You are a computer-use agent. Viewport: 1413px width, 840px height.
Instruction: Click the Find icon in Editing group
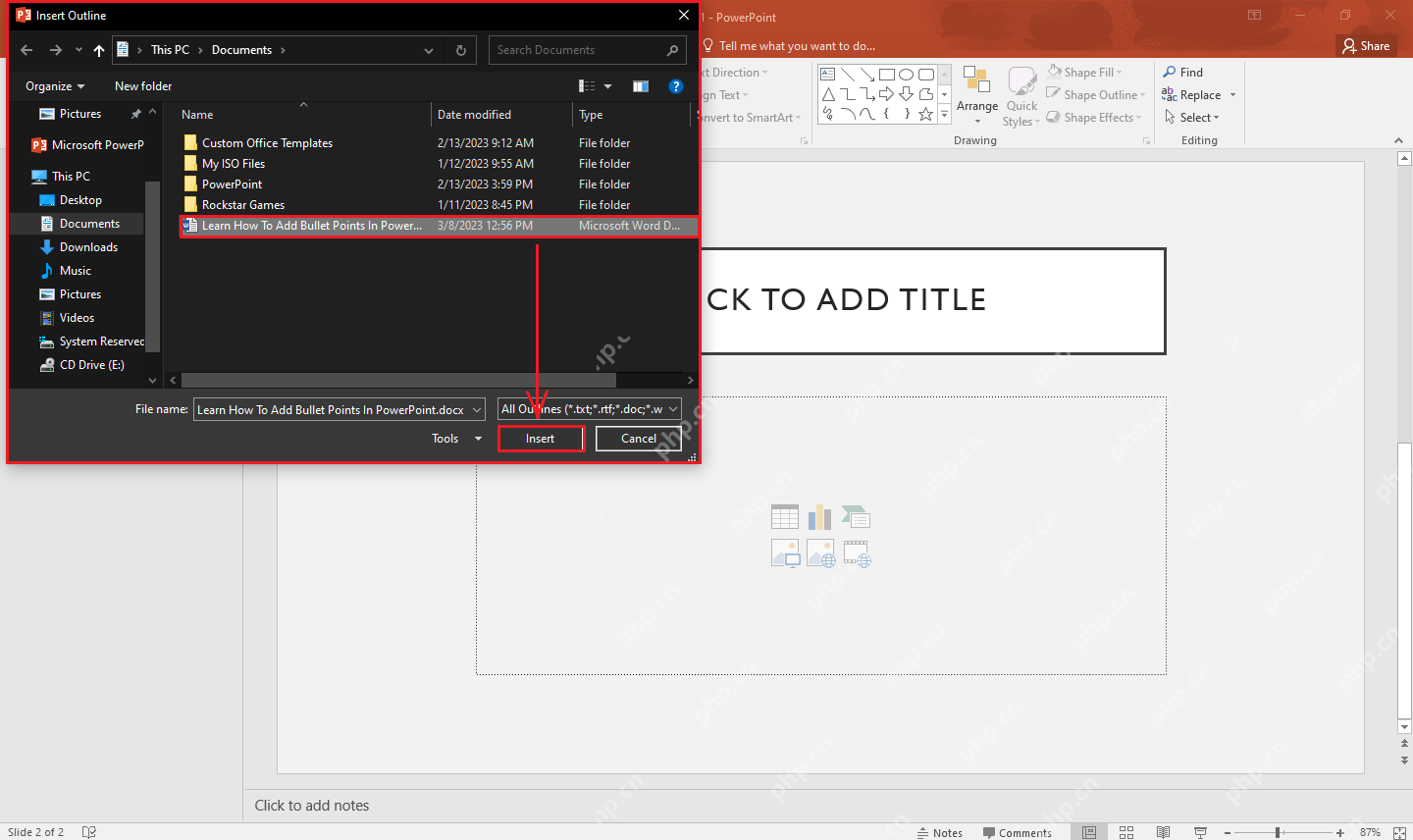[1170, 72]
